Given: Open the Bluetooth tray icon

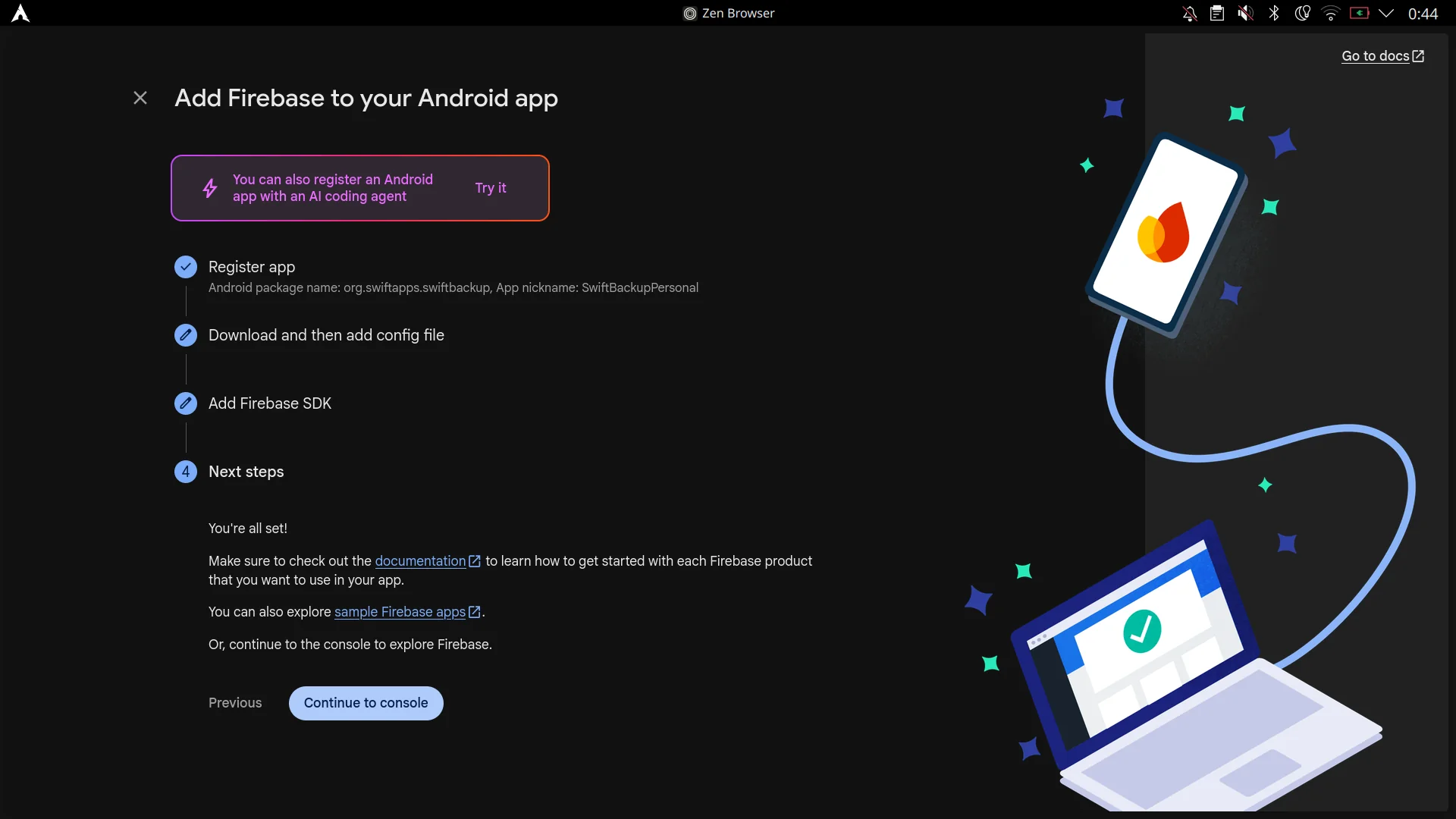Looking at the screenshot, I should coord(1274,13).
